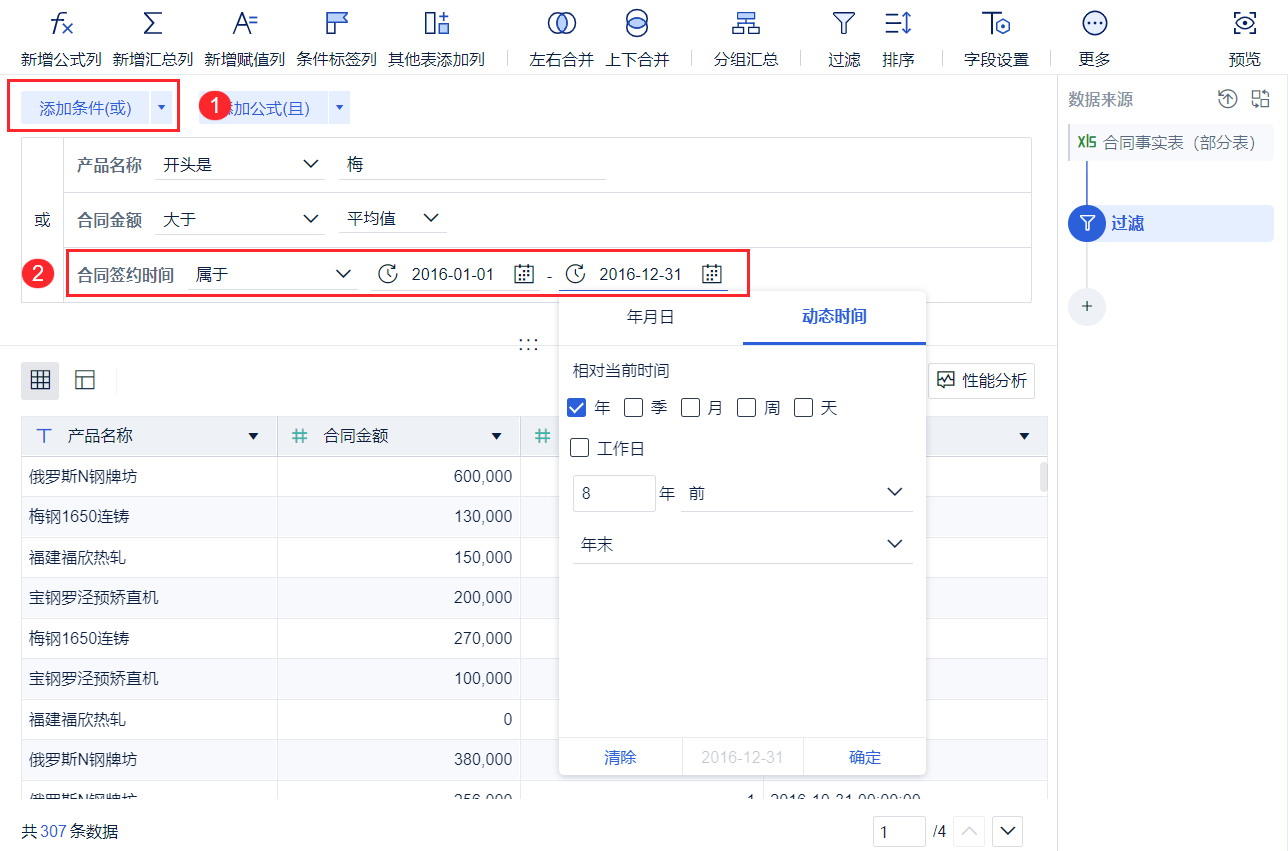The width and height of the screenshot is (1288, 851).
Task: Go to previous page arrow
Action: coord(971,831)
